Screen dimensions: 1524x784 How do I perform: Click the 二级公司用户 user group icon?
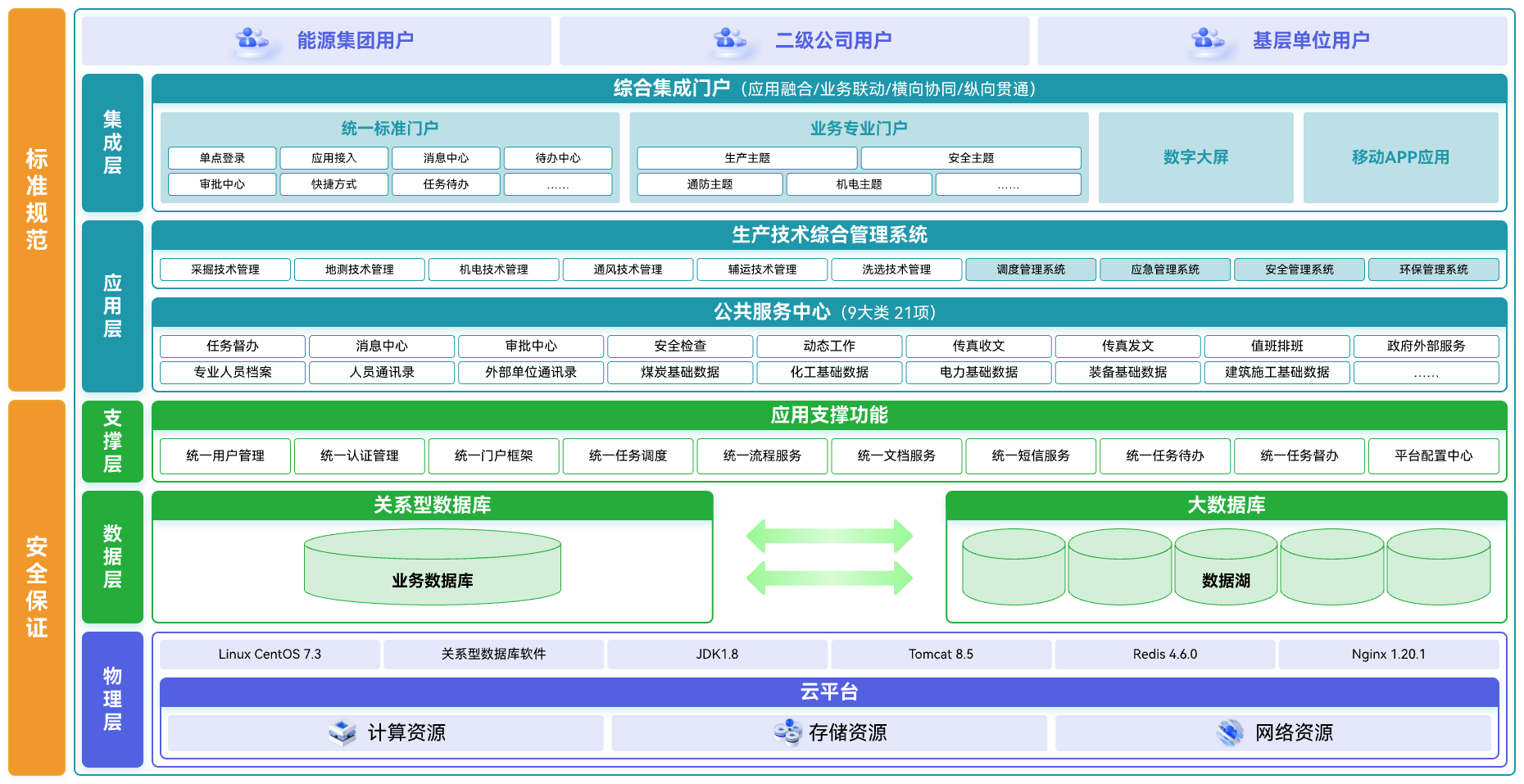tap(729, 39)
